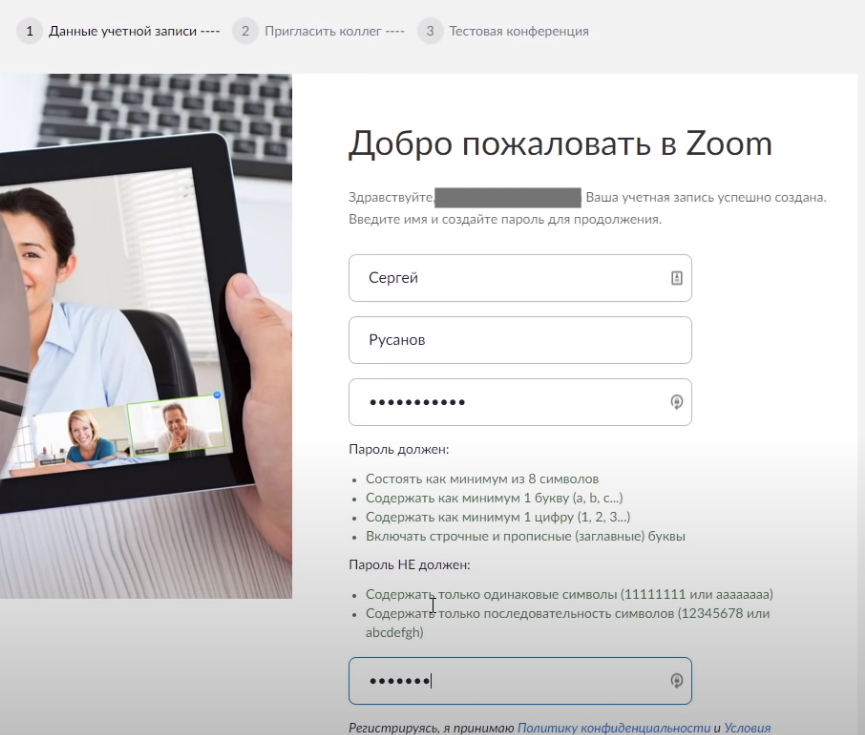Click the step 1 number circle
Image resolution: width=865 pixels, height=735 pixels.
30,31
